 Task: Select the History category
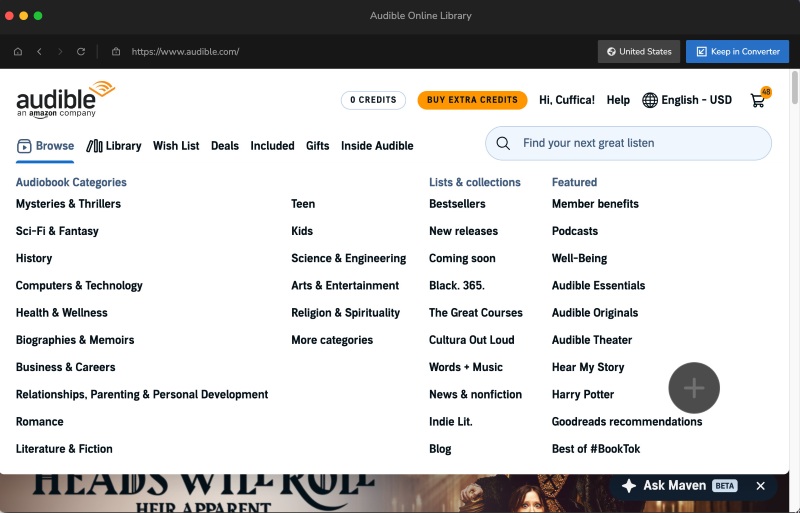(x=34, y=258)
